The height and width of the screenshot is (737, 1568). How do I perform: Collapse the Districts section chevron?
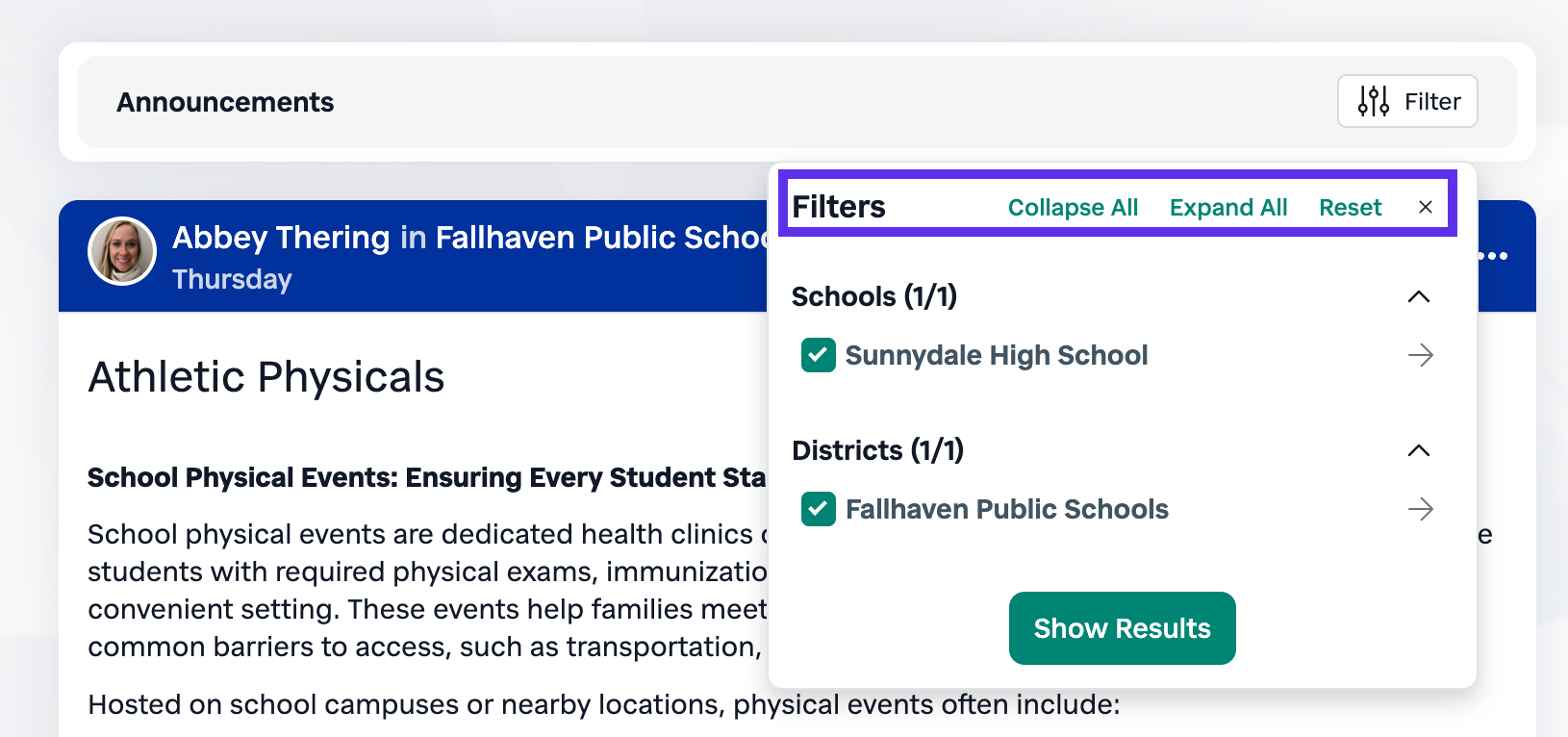(x=1419, y=450)
